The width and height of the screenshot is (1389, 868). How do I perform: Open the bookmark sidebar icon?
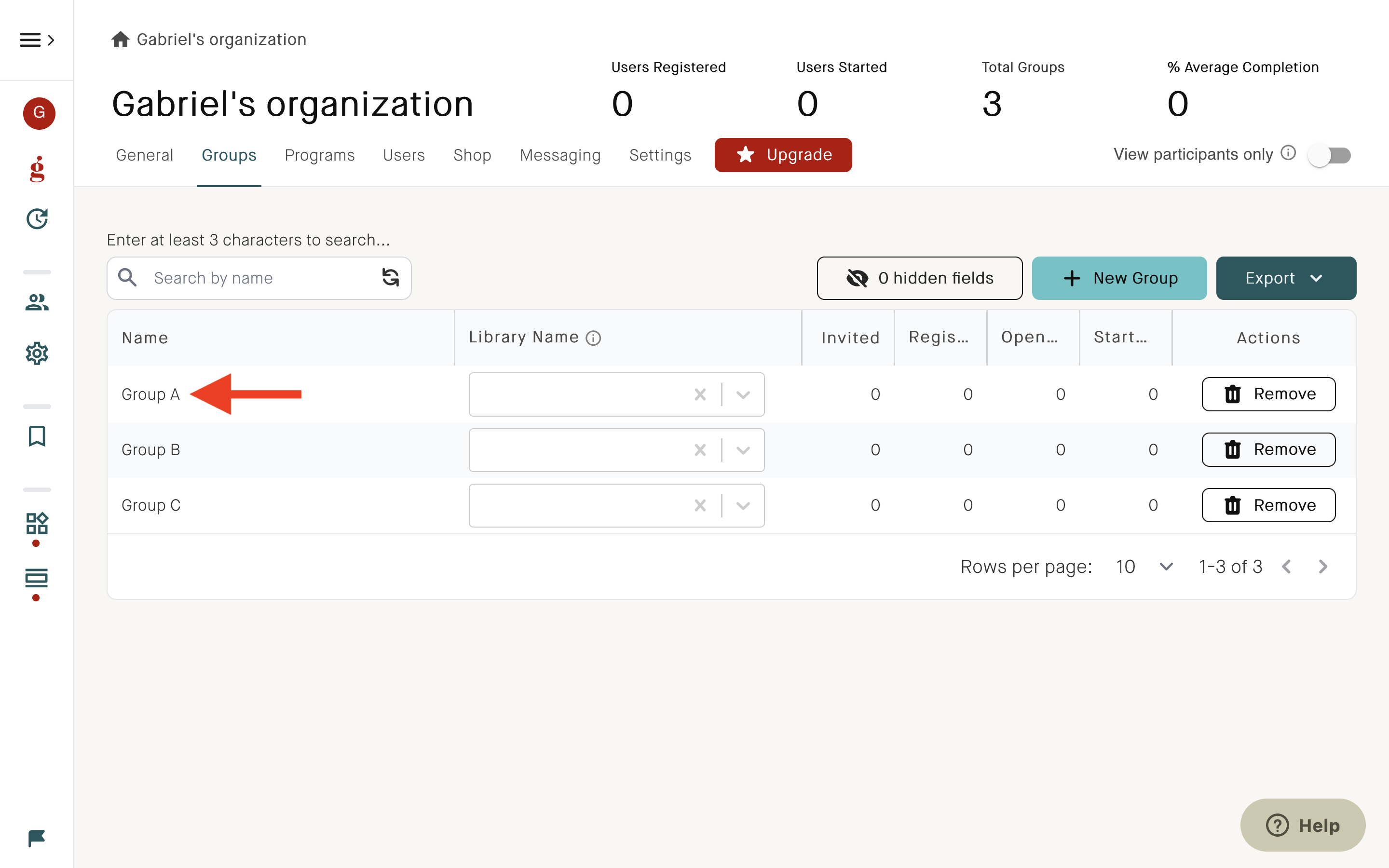(x=37, y=436)
